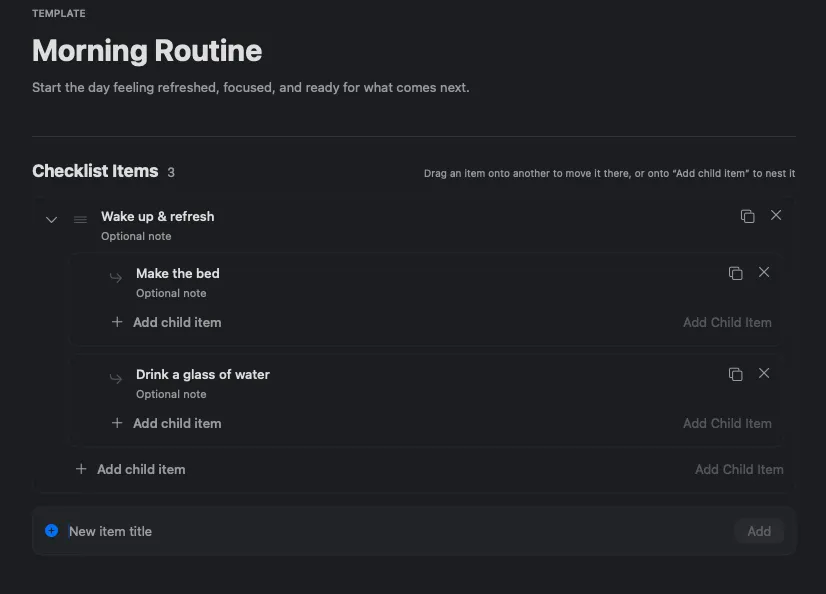Collapse the Wake up & refresh item

(x=51, y=220)
